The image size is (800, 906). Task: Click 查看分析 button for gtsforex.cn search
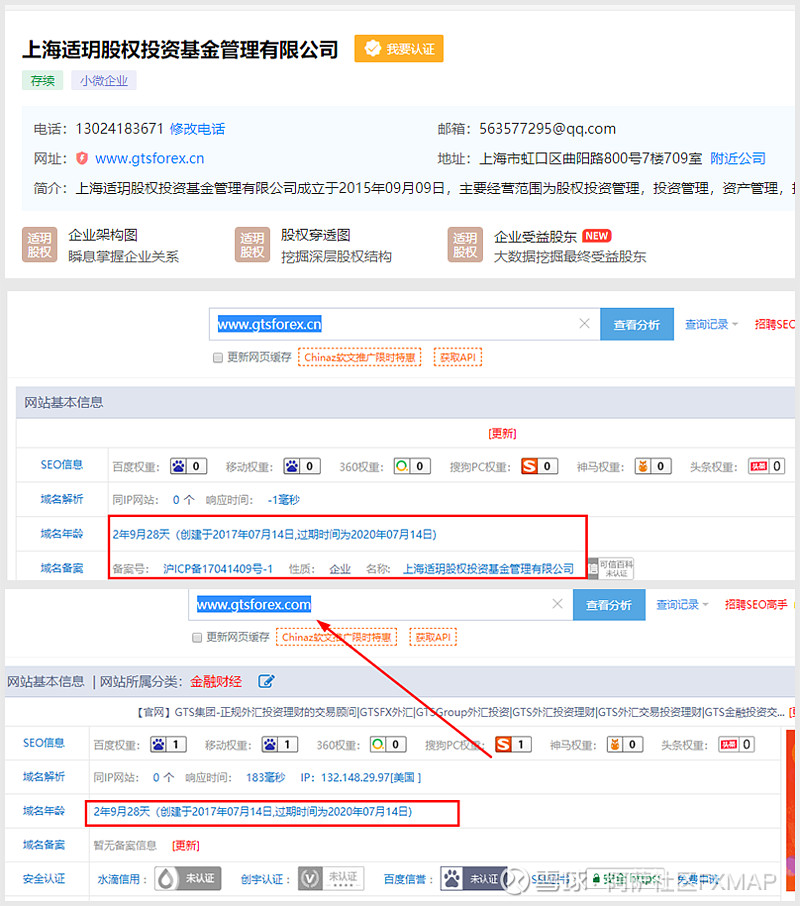pyautogui.click(x=637, y=324)
